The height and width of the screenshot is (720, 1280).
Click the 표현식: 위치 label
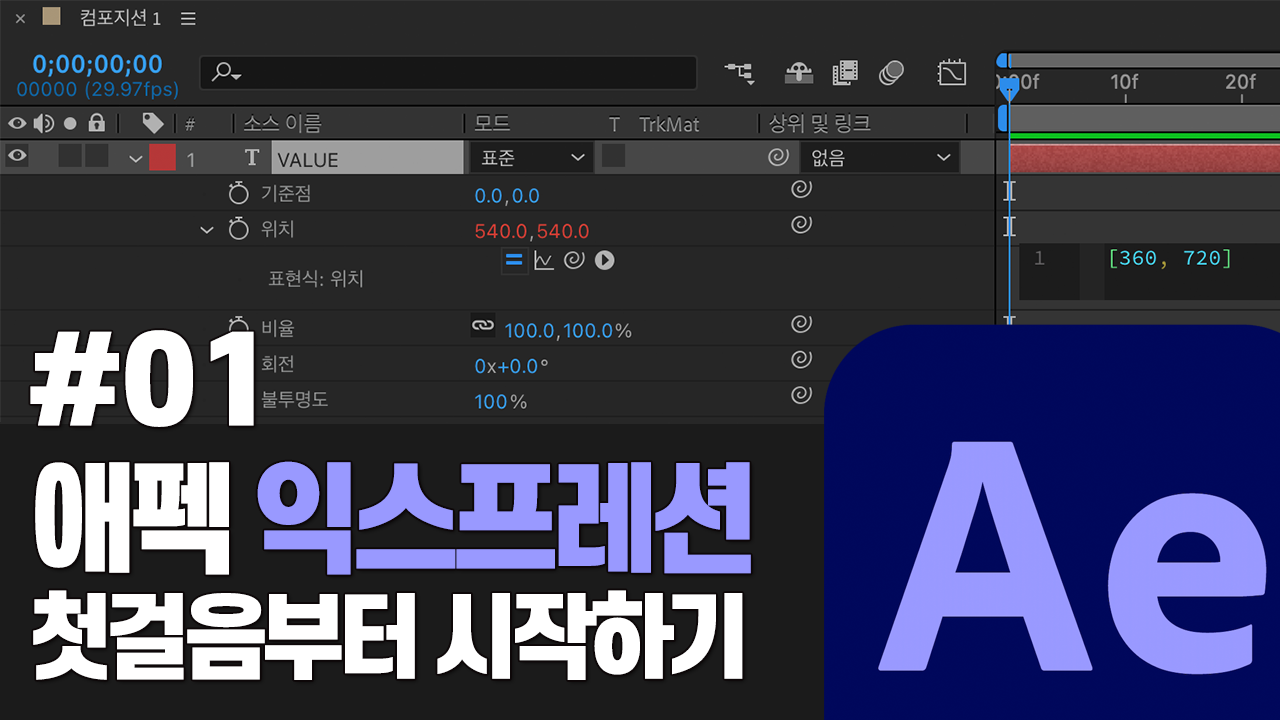pyautogui.click(x=316, y=279)
